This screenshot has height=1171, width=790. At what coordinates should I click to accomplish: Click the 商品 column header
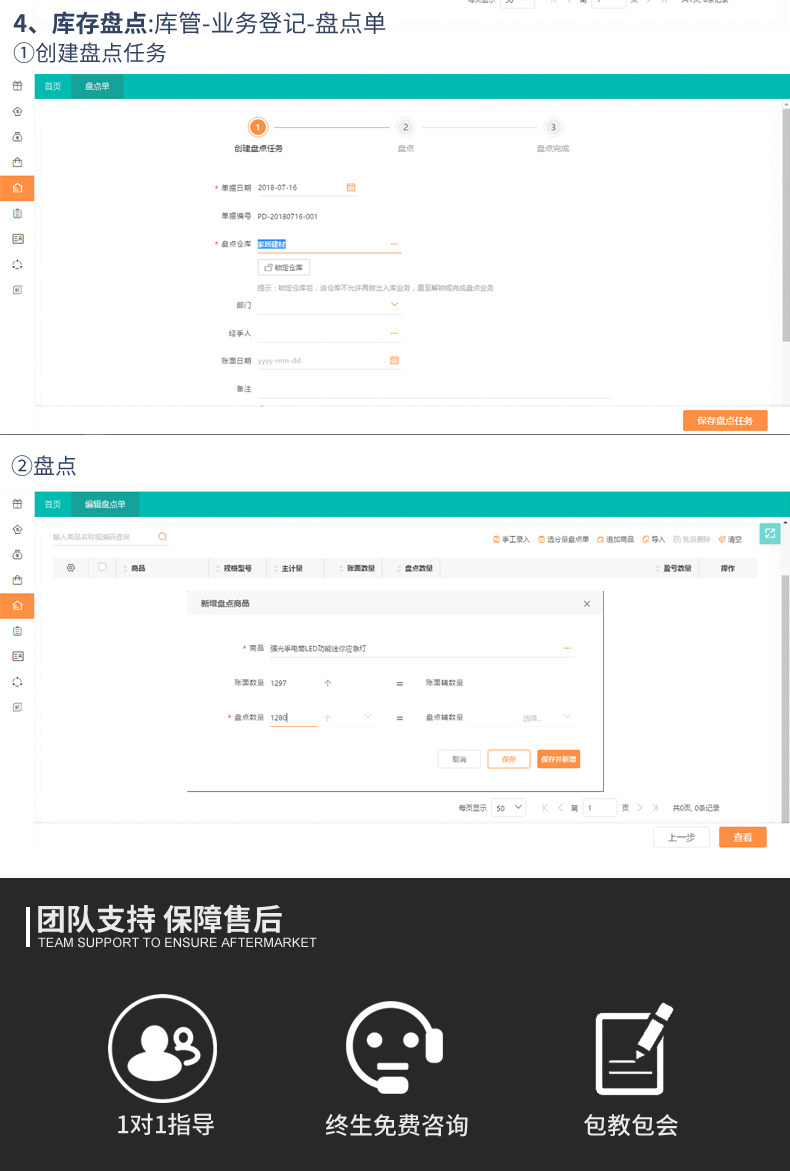pyautogui.click(x=138, y=568)
